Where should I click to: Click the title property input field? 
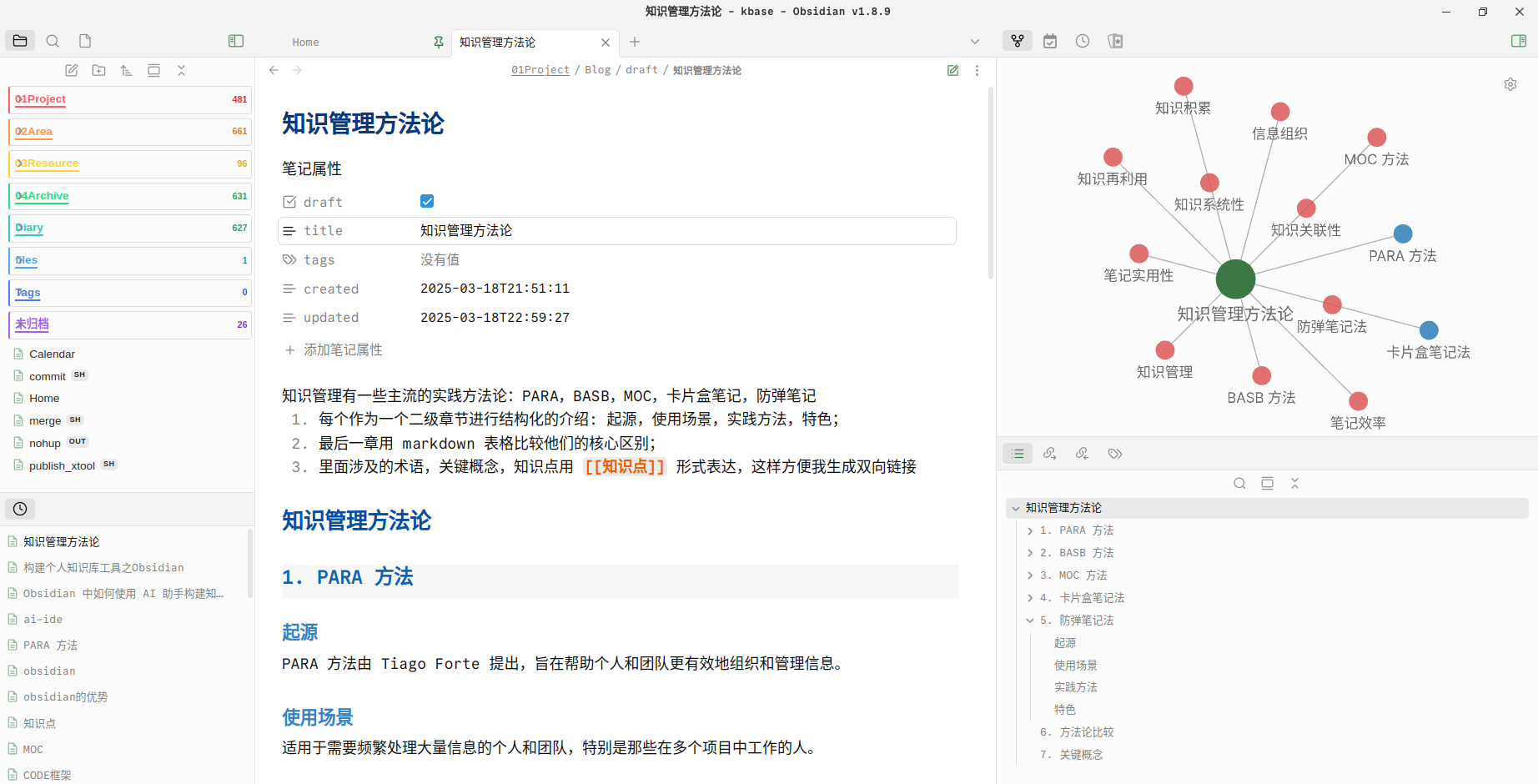[x=684, y=231]
